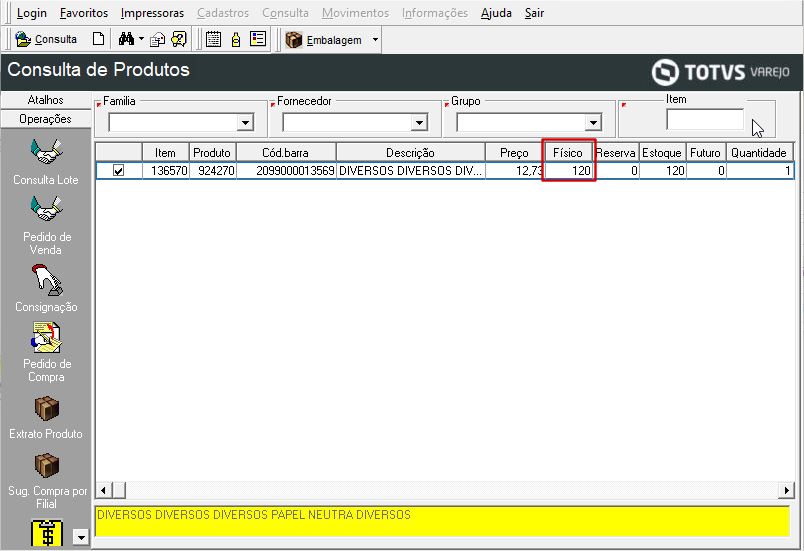The width and height of the screenshot is (804, 551).
Task: Click the Sair menu item
Action: (534, 13)
